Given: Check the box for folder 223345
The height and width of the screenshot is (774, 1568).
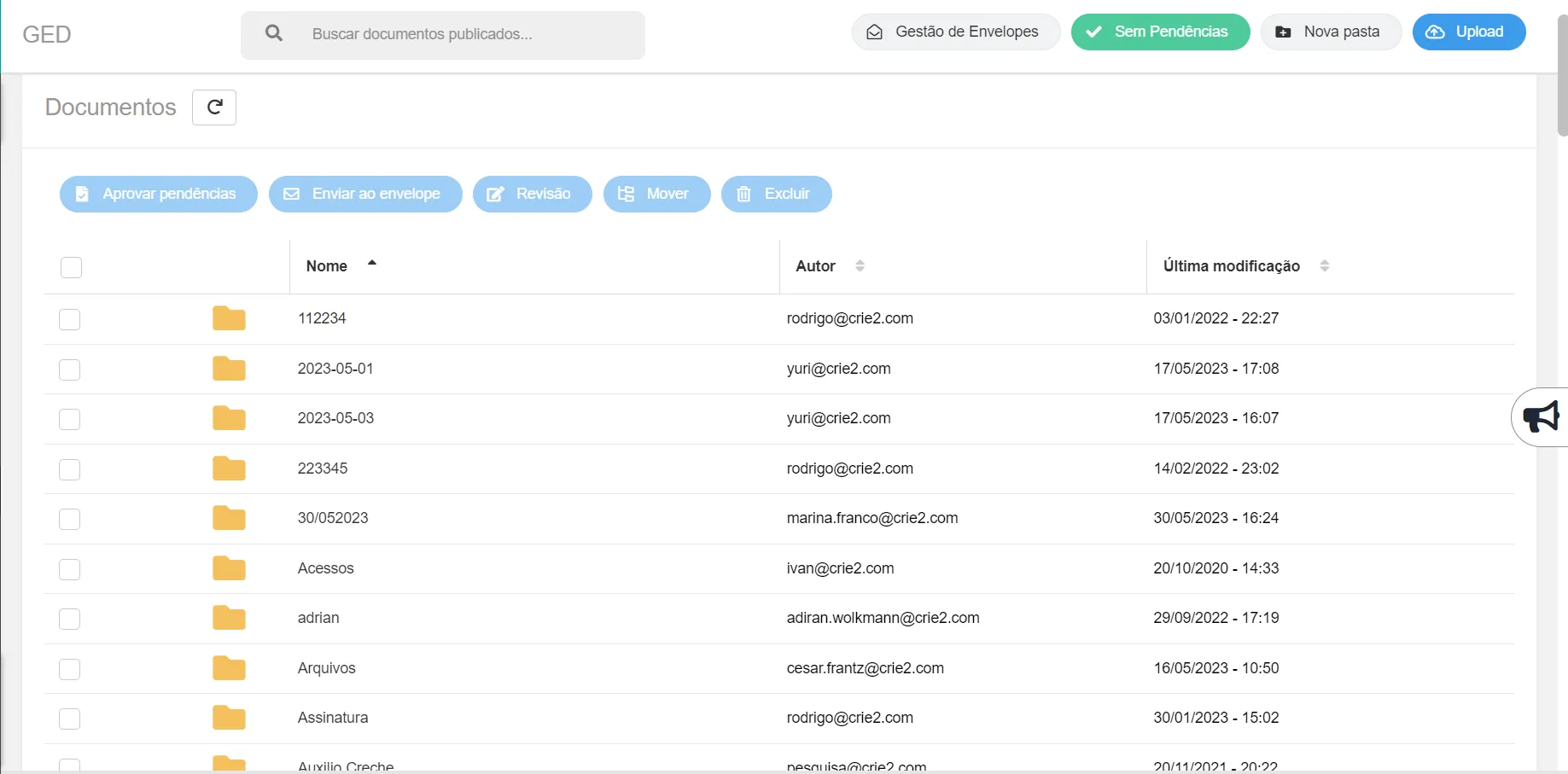Looking at the screenshot, I should click(70, 469).
